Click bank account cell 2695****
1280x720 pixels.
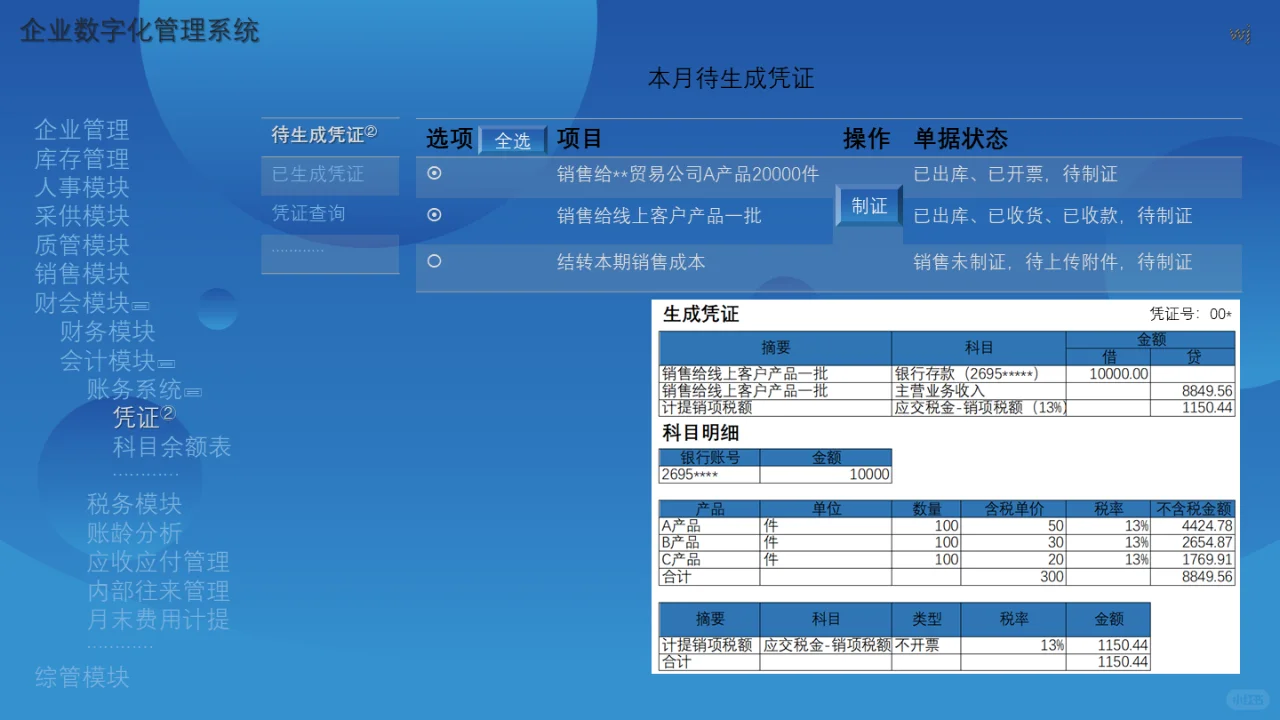point(709,475)
